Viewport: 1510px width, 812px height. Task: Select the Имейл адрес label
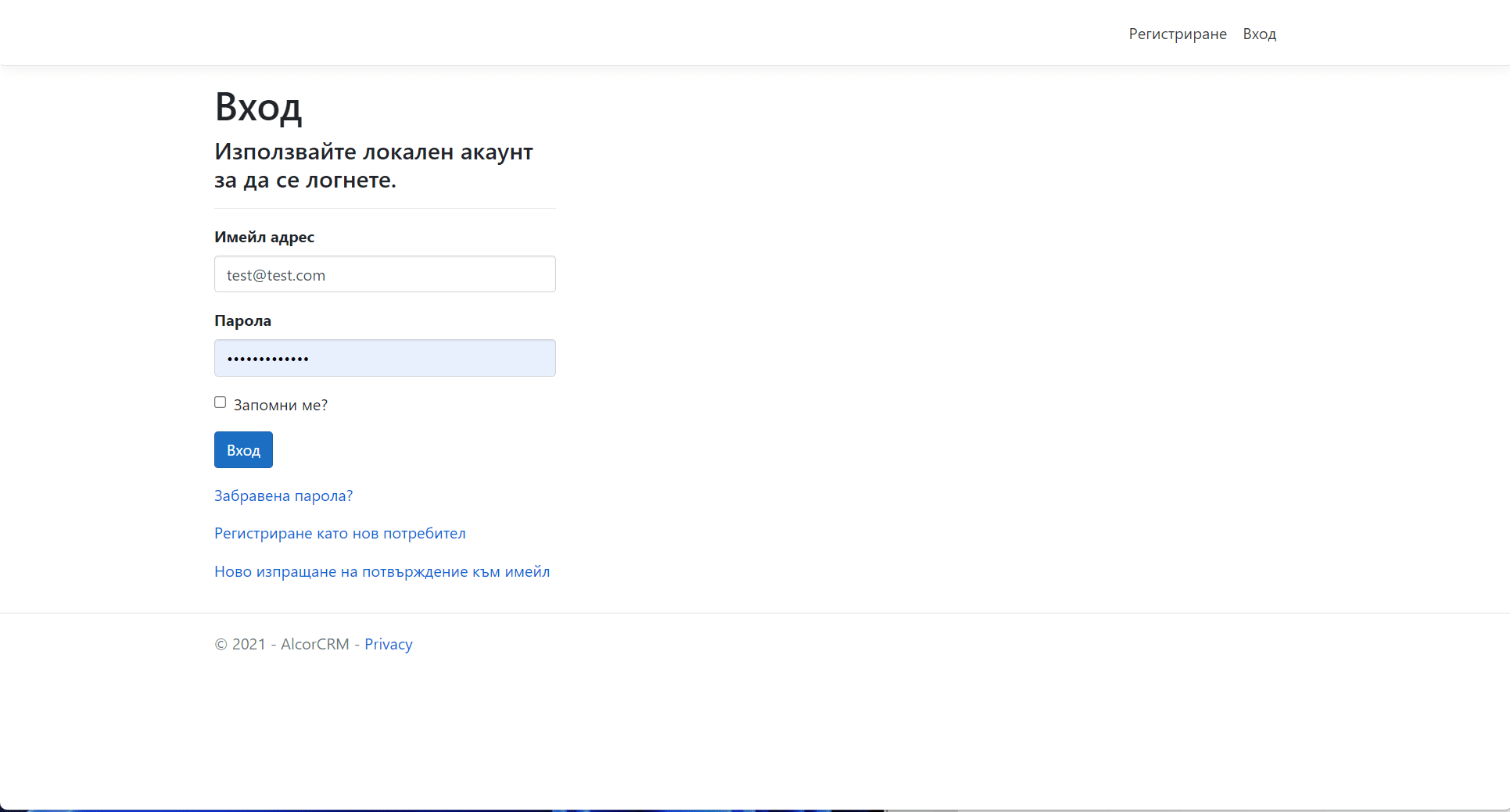[x=264, y=237]
